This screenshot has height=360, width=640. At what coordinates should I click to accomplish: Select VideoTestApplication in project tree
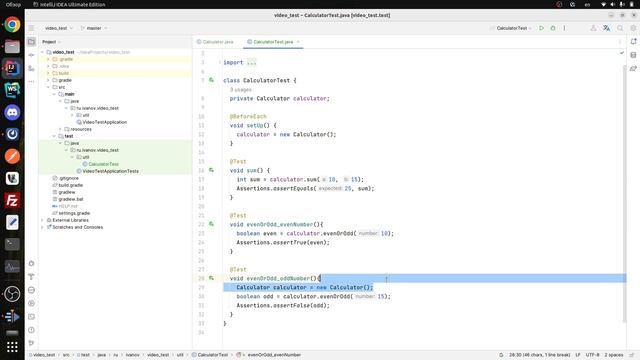[x=104, y=122]
